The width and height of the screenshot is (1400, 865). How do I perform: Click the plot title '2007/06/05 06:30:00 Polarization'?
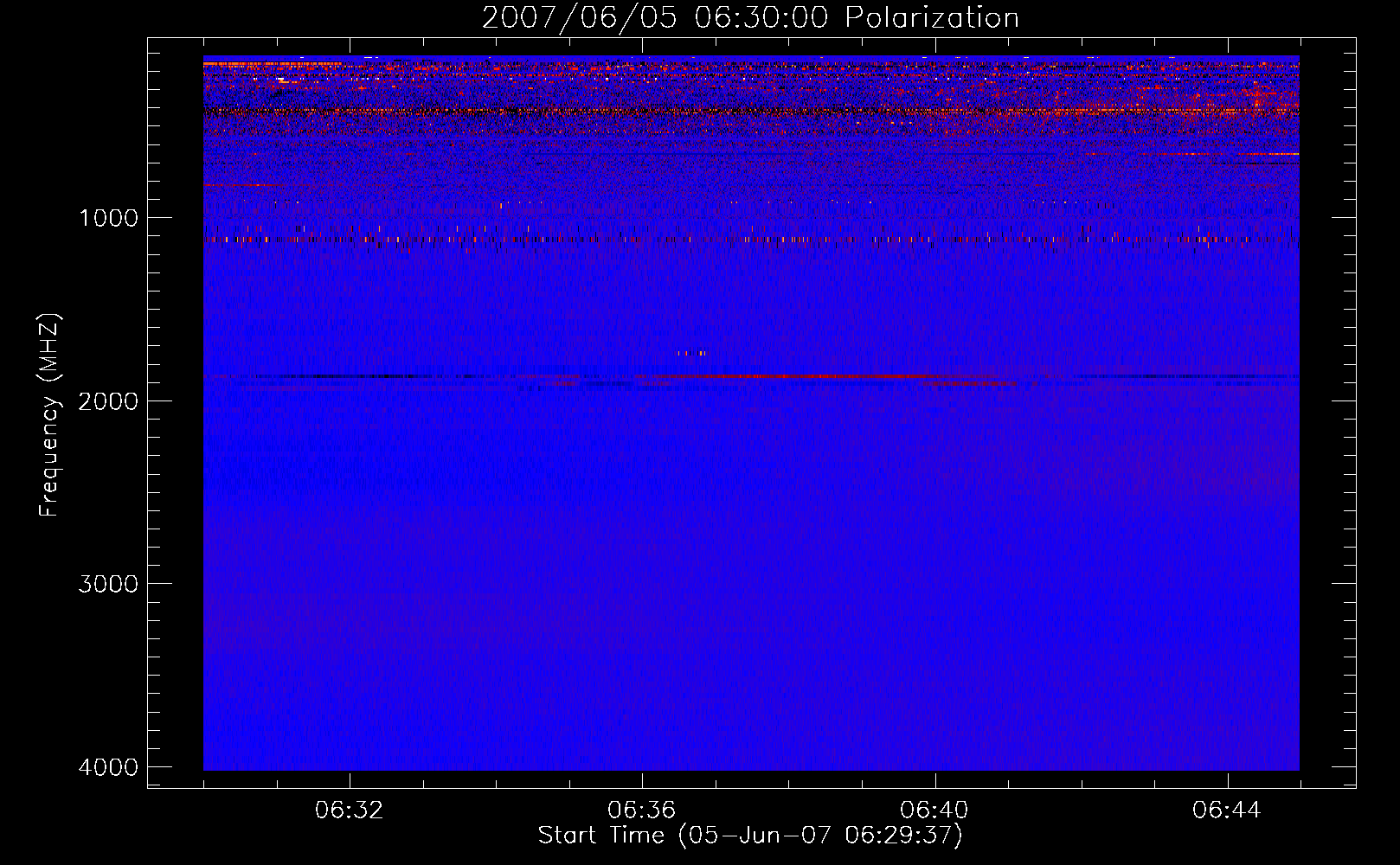pos(750,18)
